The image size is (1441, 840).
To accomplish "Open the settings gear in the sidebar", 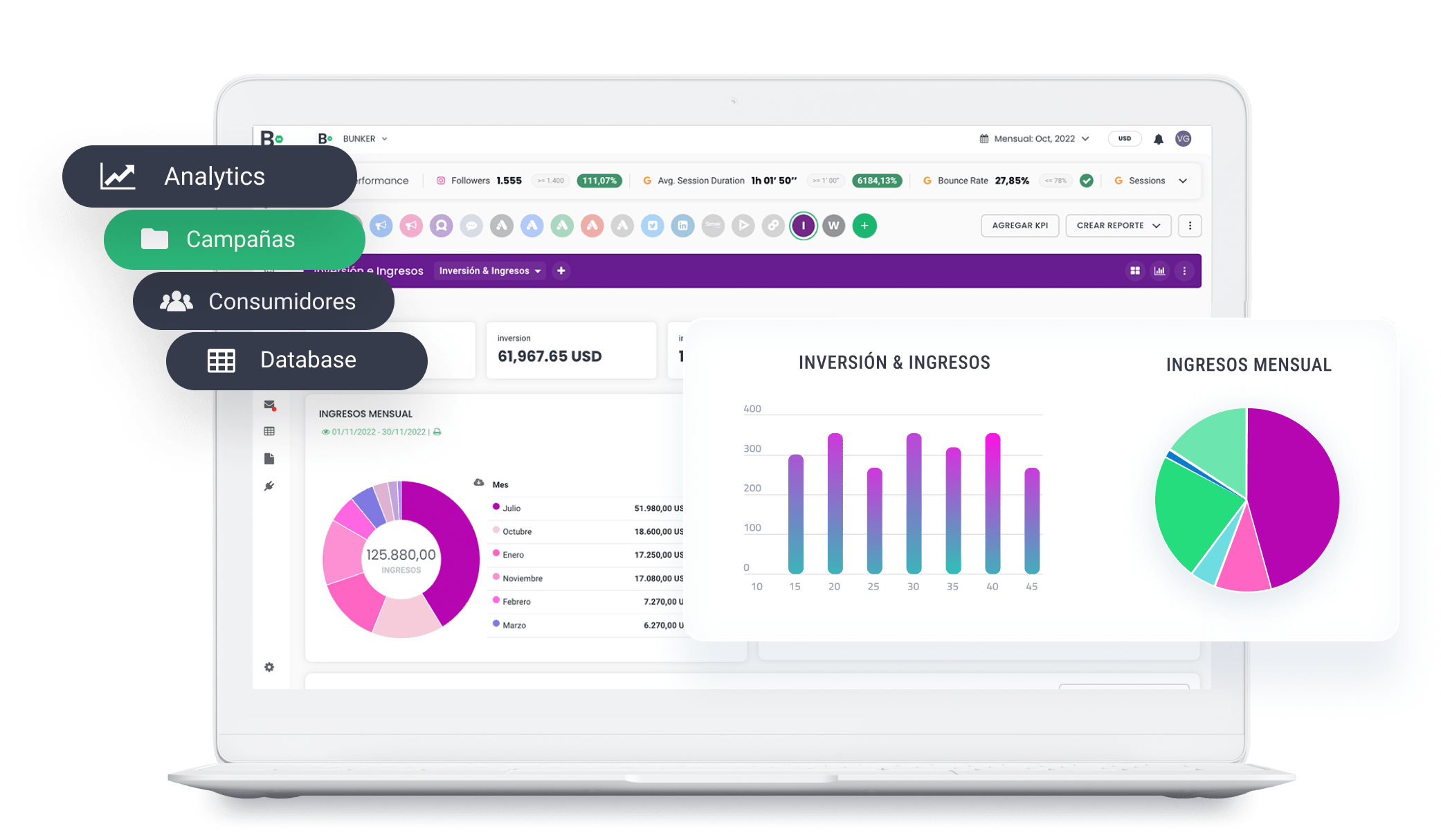I will click(x=270, y=667).
